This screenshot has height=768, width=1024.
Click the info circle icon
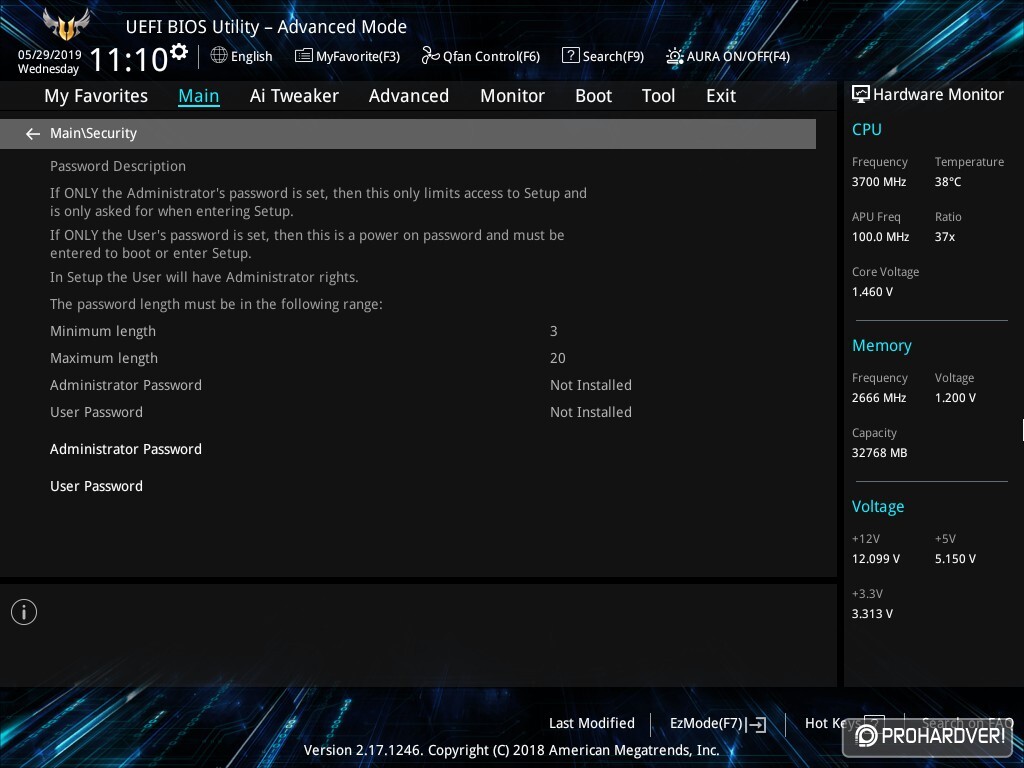(24, 612)
